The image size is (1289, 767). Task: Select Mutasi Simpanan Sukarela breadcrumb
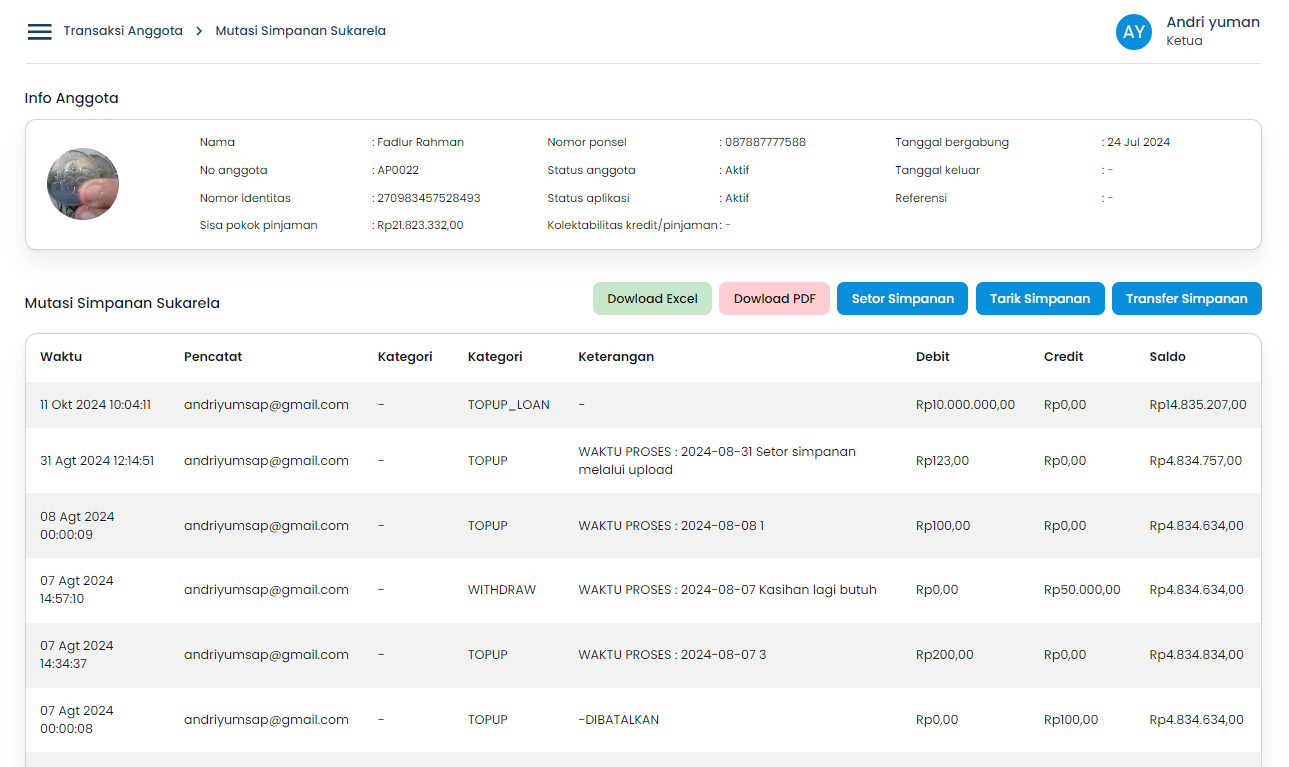[x=300, y=31]
